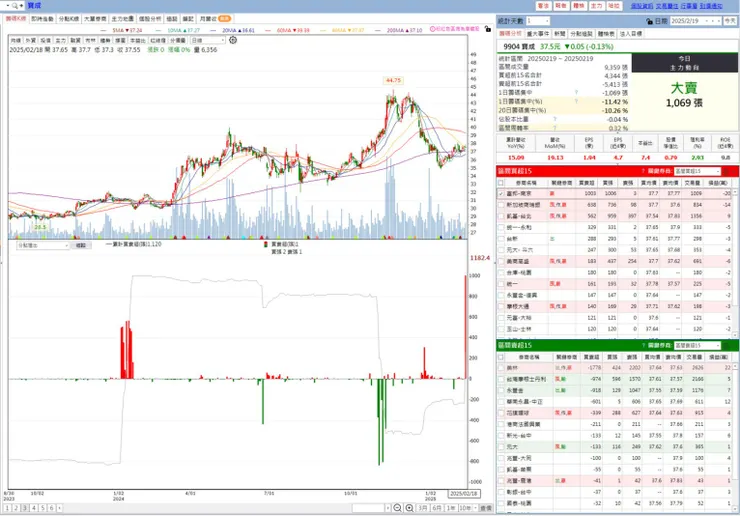Open the 分點進出 dropdown below chart
The image size is (740, 516).
(x=43, y=245)
